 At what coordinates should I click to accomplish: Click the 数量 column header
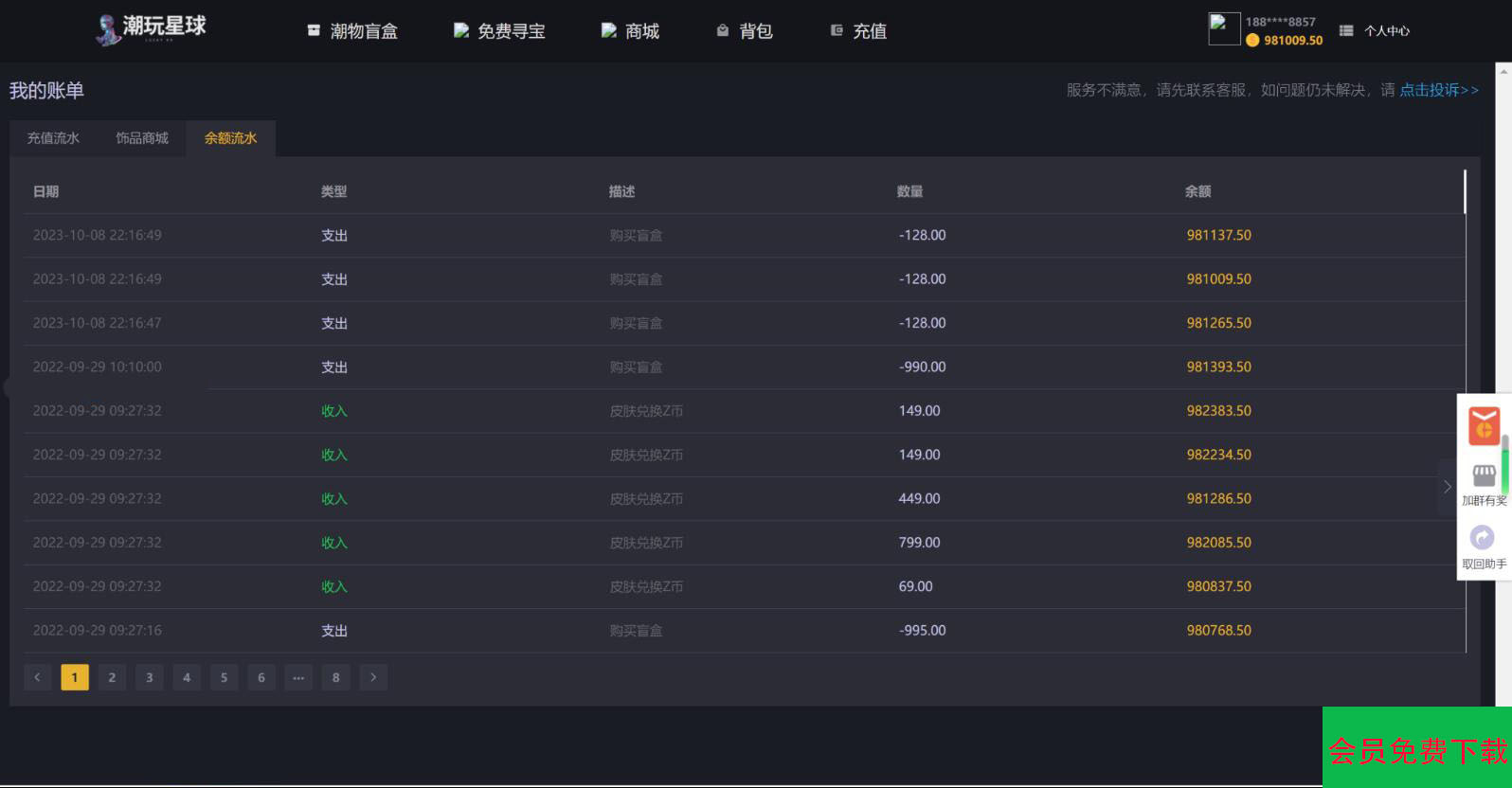pyautogui.click(x=909, y=191)
